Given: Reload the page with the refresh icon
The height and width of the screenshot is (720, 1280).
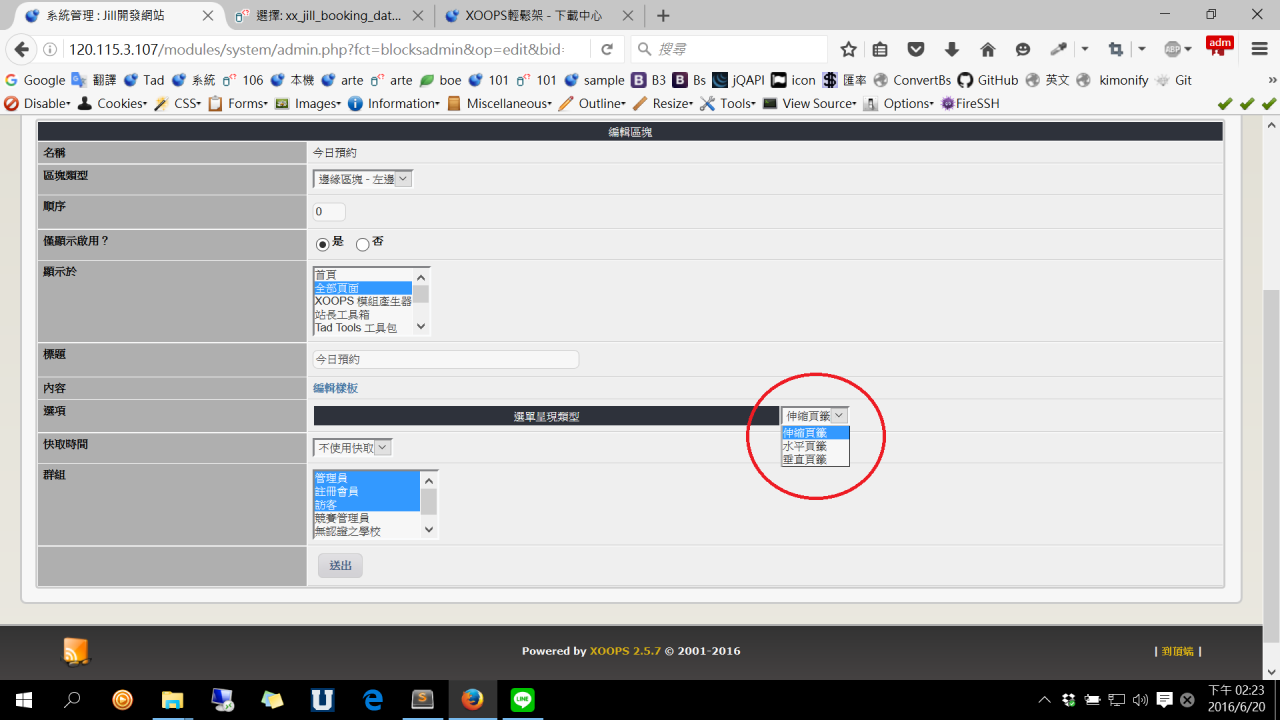Looking at the screenshot, I should pos(607,49).
